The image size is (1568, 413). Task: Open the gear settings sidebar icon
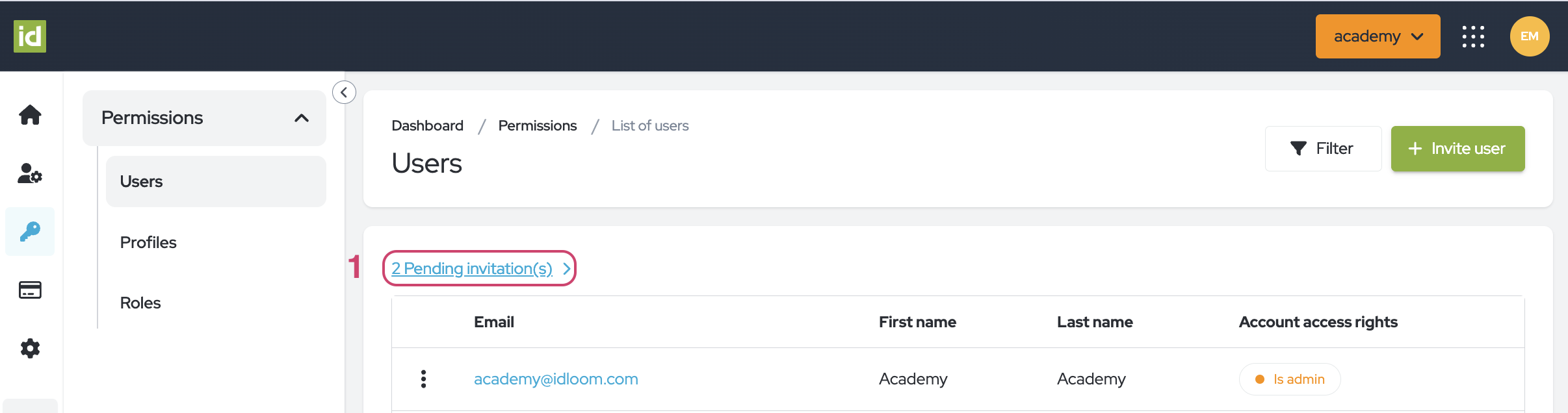click(30, 349)
